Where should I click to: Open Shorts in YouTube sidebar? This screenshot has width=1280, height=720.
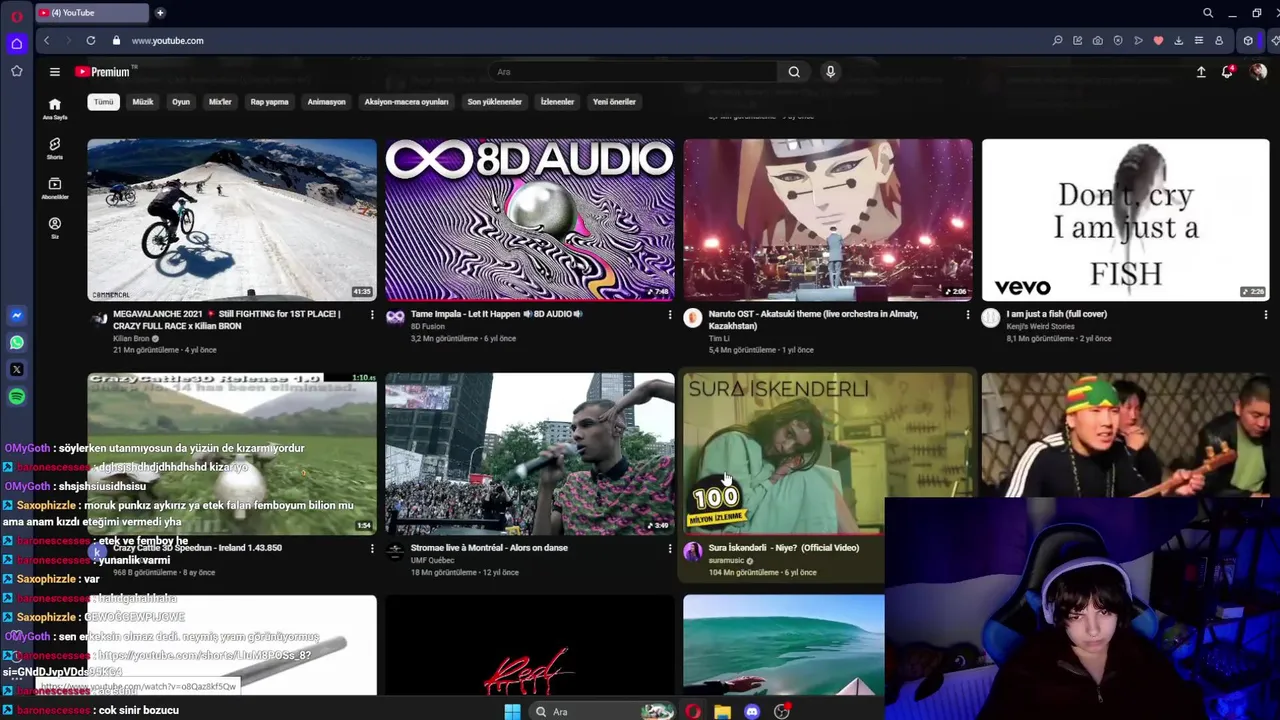(x=55, y=149)
